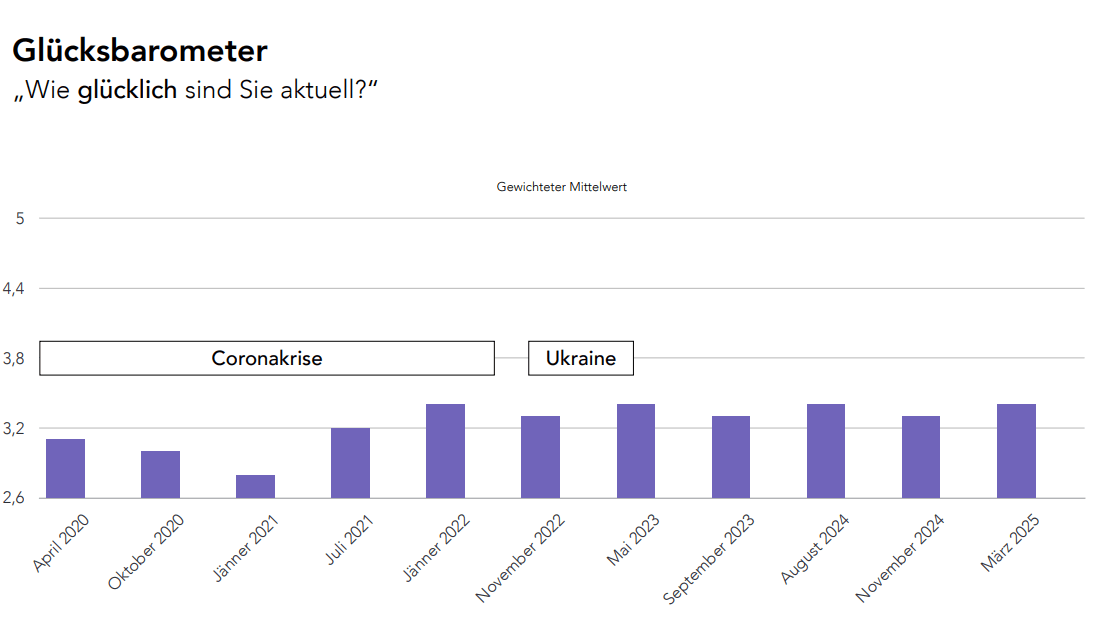Click the Mai 2023 bar
The width and height of the screenshot is (1097, 632).
coord(636,451)
